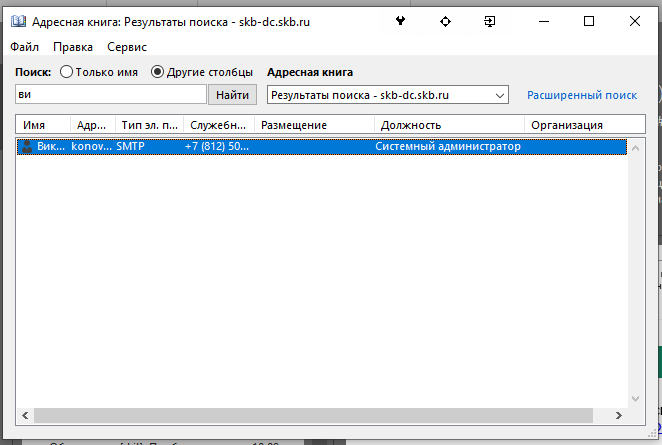
Task: Click the 'Адр...' column header
Action: point(93,125)
